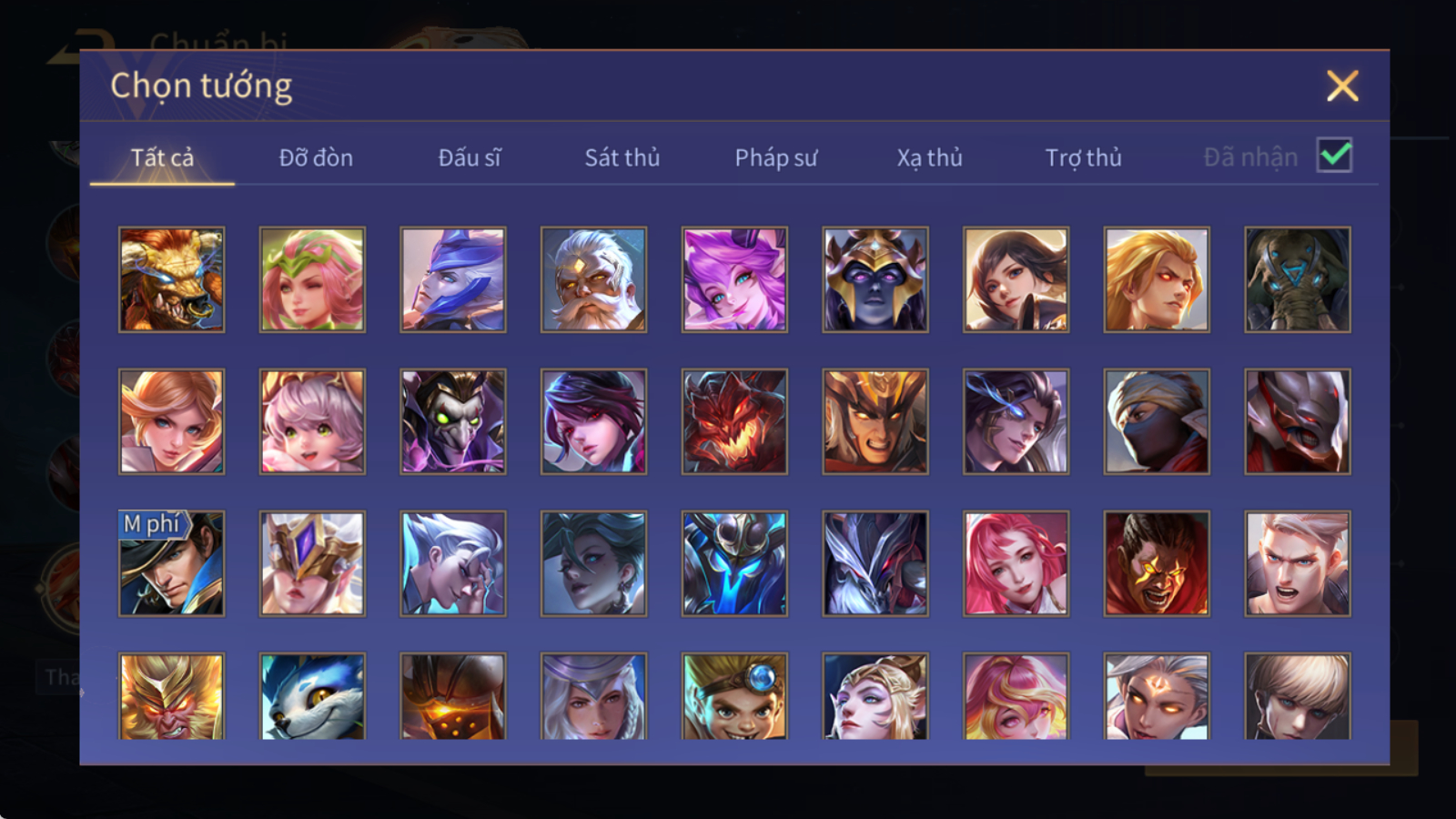
Task: Open the Sát thủ tab
Action: point(622,157)
